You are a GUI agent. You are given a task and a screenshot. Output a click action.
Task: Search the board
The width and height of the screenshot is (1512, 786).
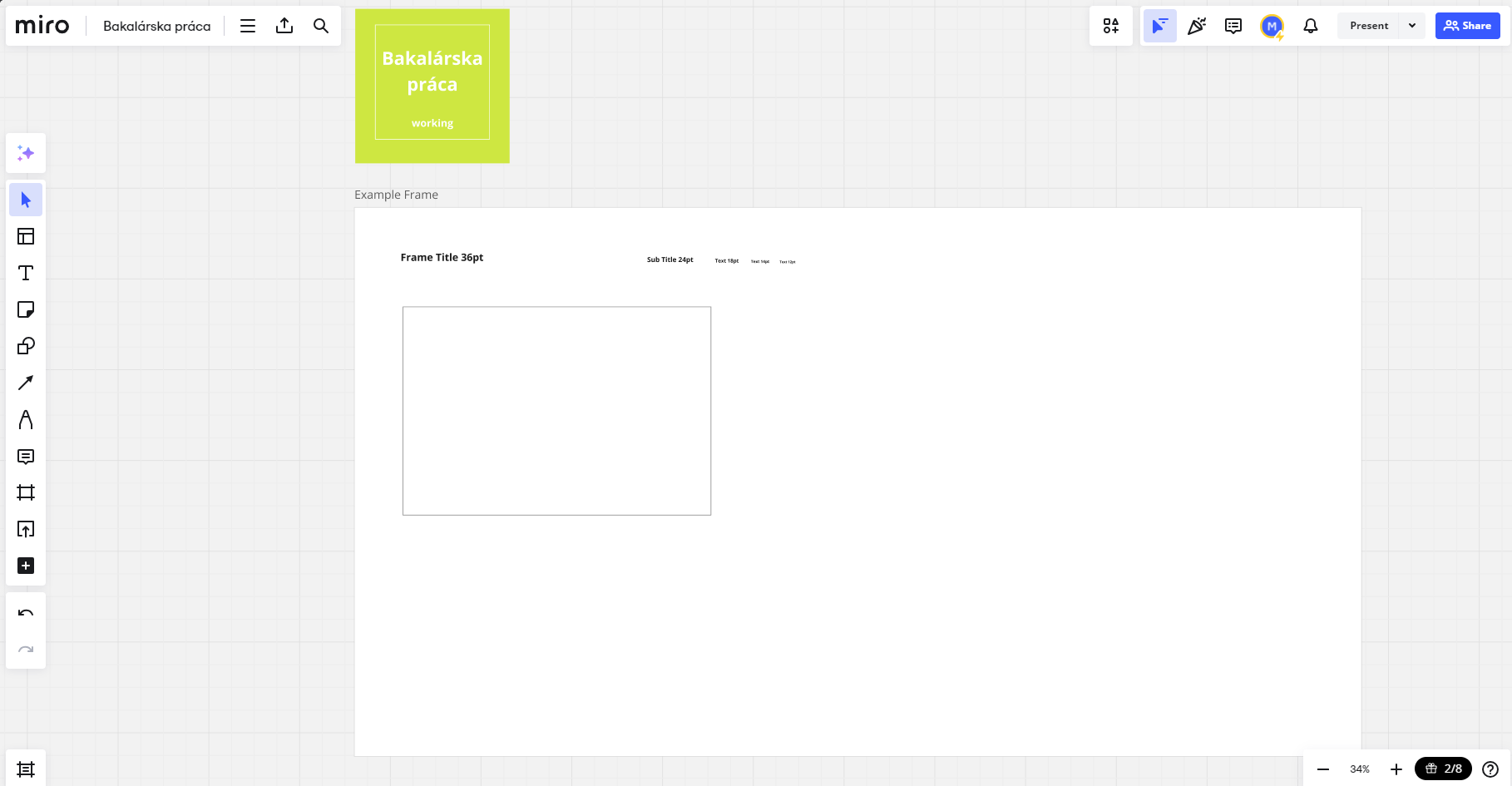click(321, 26)
